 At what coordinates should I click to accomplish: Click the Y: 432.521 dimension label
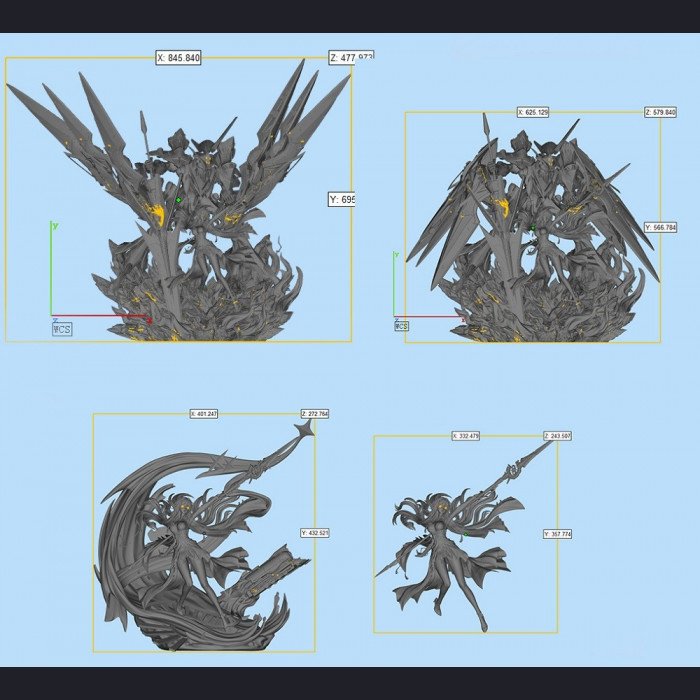point(315,533)
